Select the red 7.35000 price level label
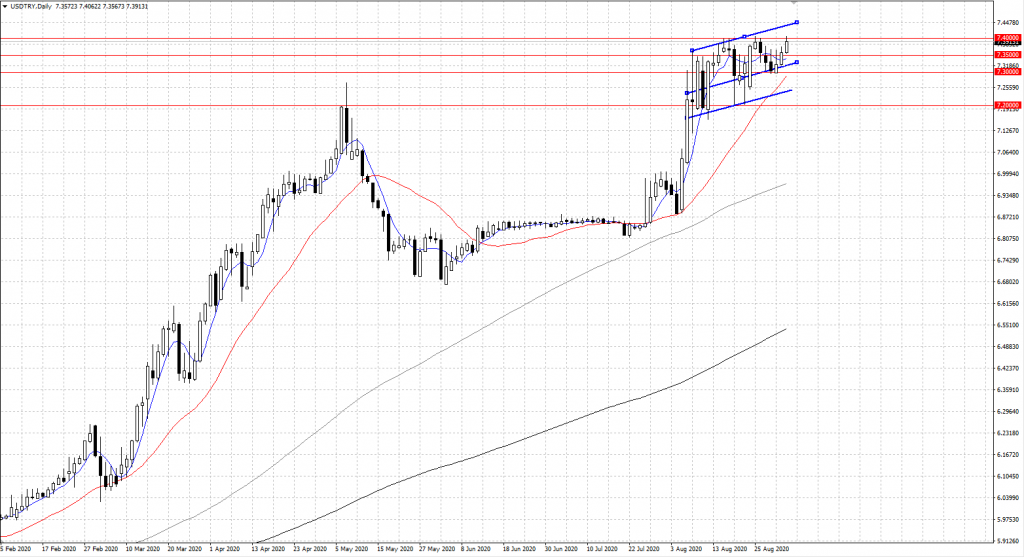The height and width of the screenshot is (557, 1024). click(x=1007, y=55)
